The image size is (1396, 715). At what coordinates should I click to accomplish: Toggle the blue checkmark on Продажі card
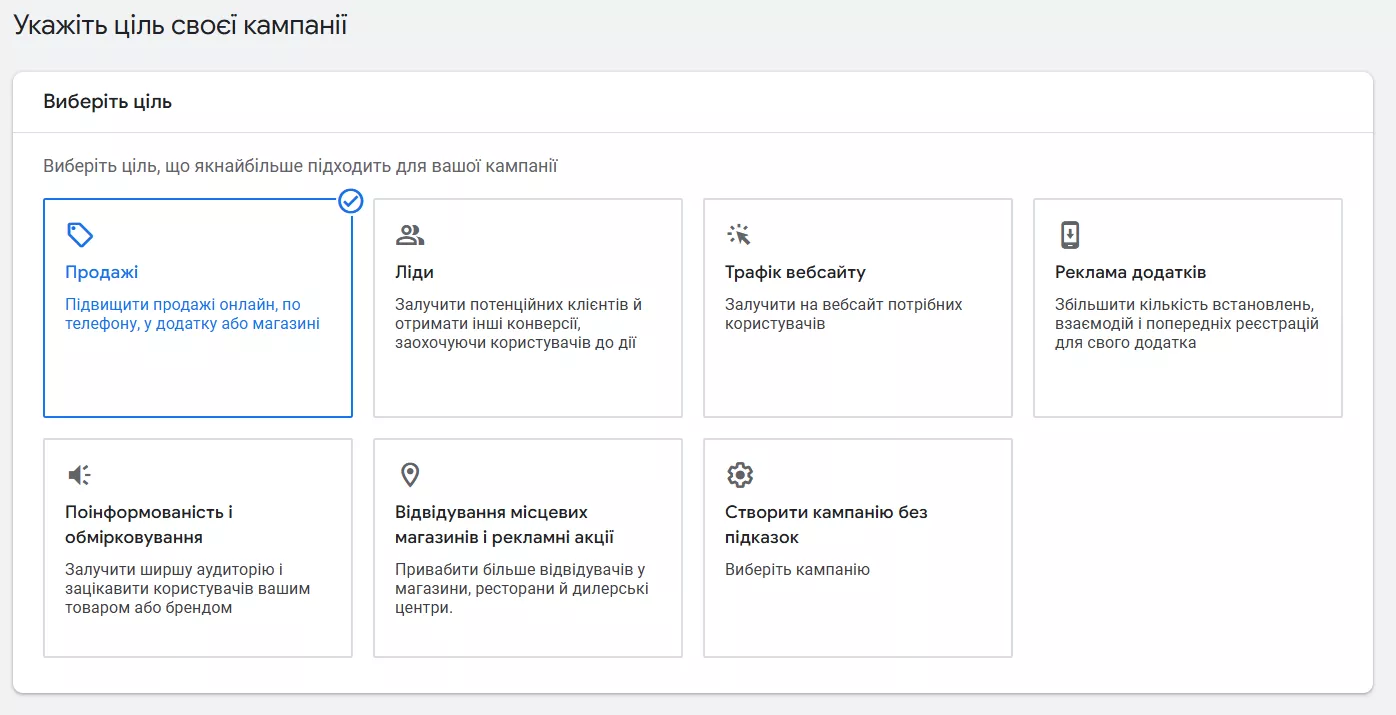350,201
